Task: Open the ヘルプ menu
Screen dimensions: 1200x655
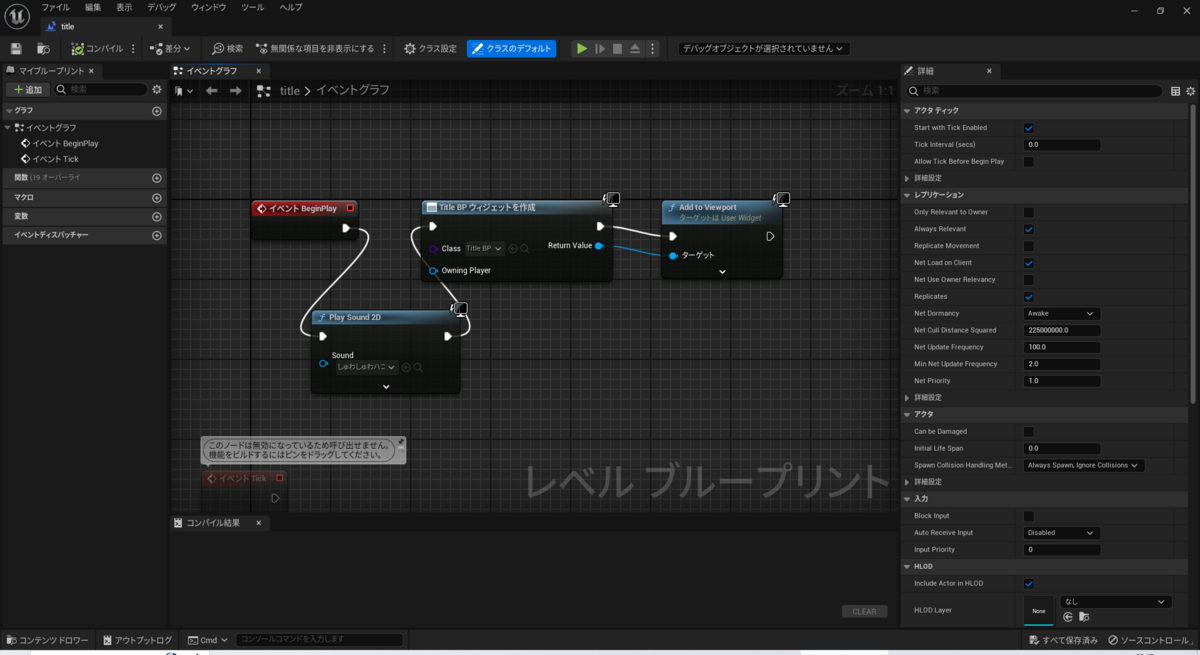Action: [x=291, y=7]
